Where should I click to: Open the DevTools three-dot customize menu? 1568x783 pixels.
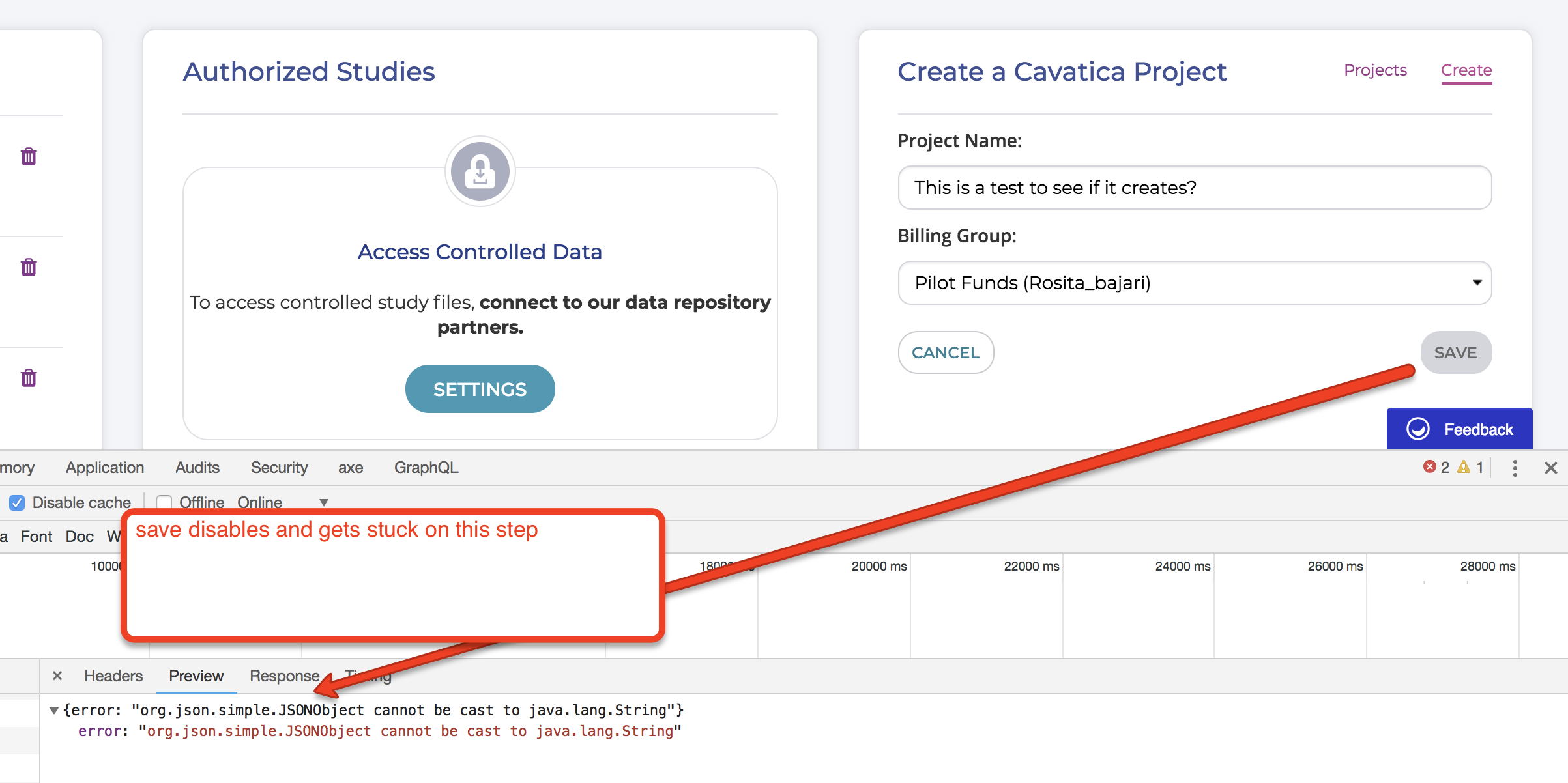[1515, 467]
